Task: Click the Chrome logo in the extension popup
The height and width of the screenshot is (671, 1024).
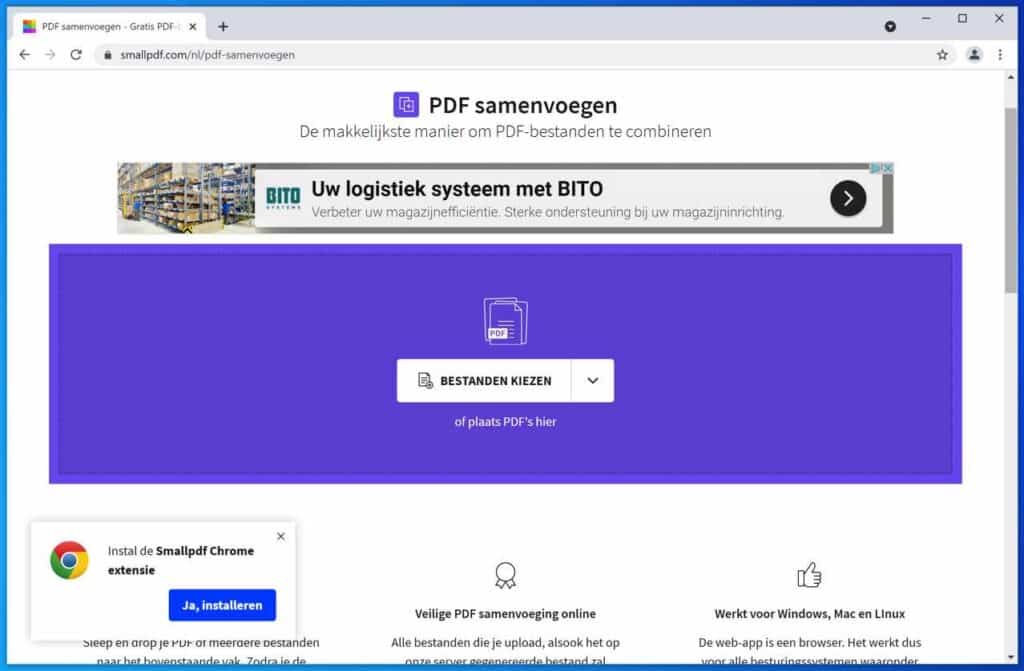Action: [x=68, y=558]
